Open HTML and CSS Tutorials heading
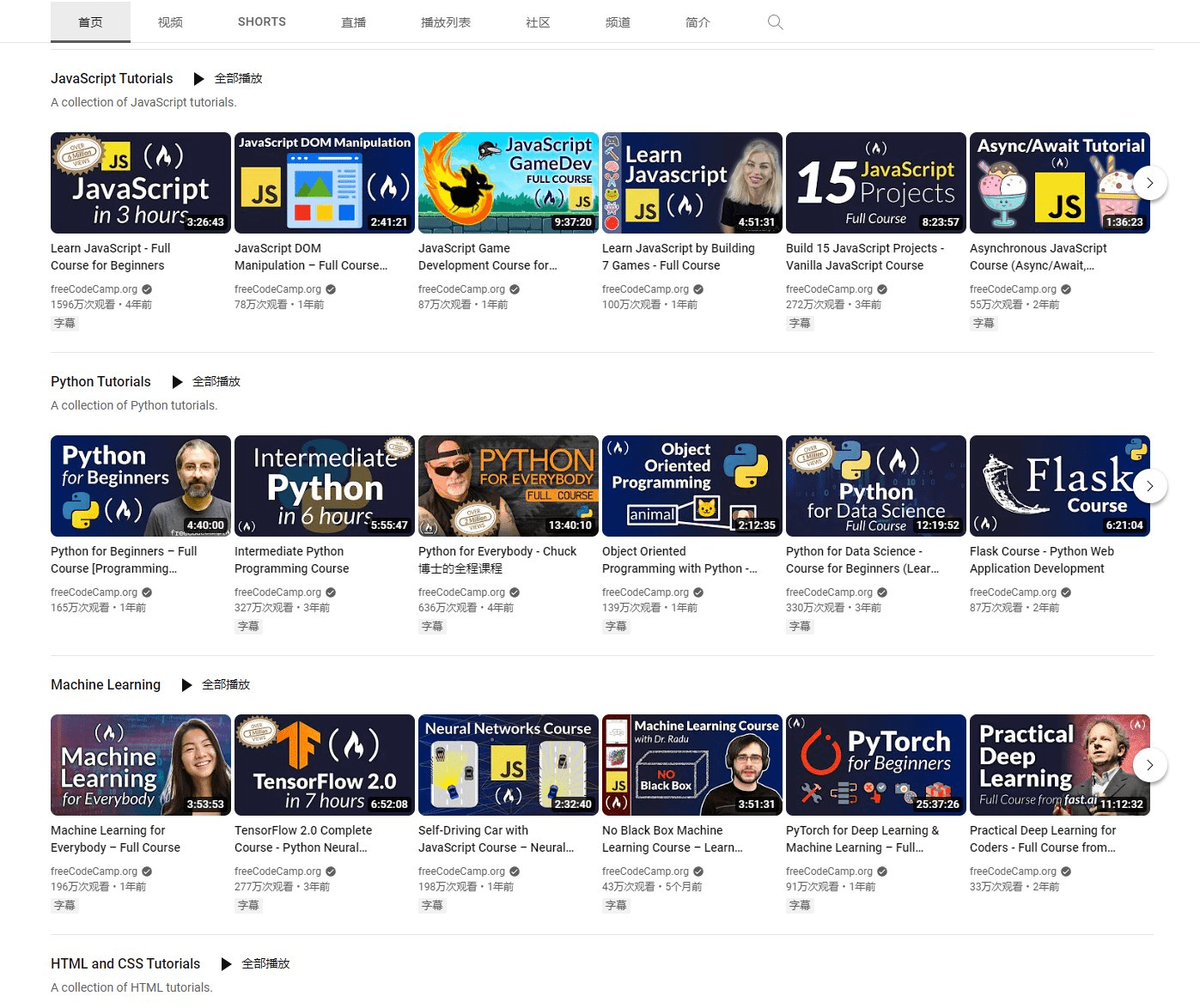1200x1008 pixels. 125,964
